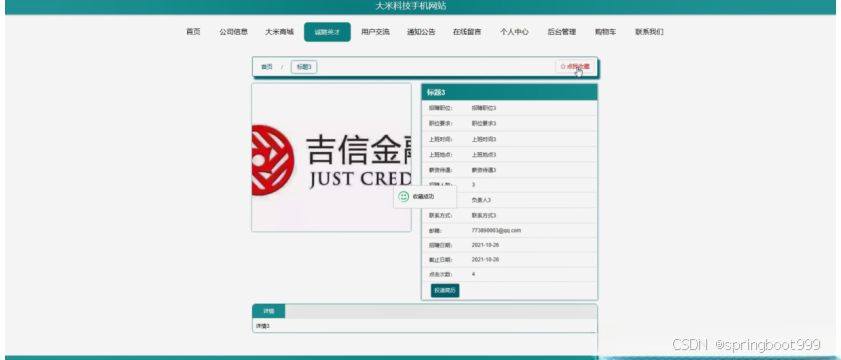The height and width of the screenshot is (360, 841).
Task: Open 联系我们 in the navigation
Action: tap(649, 32)
